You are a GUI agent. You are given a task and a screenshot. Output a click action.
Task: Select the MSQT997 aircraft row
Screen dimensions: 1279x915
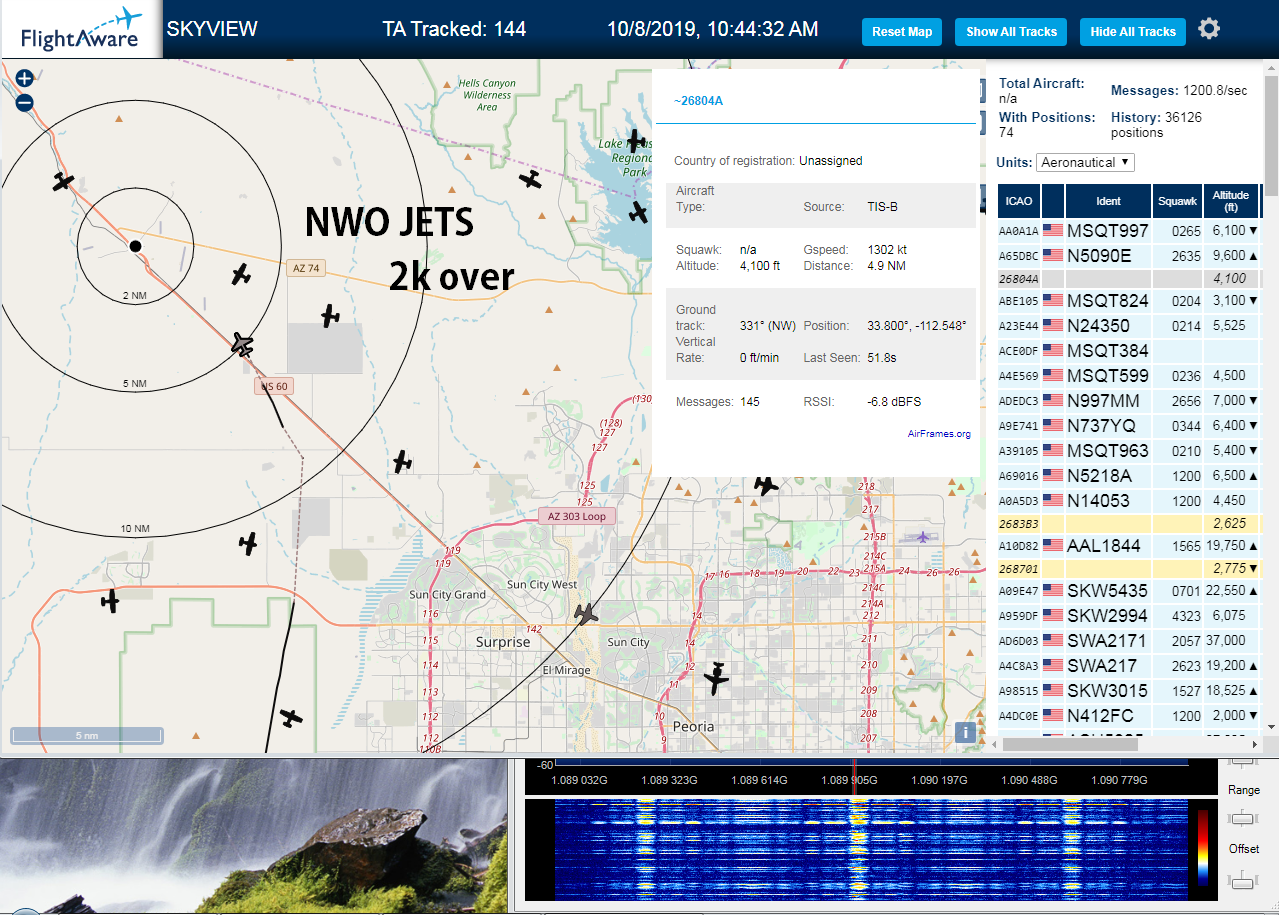(x=1130, y=231)
